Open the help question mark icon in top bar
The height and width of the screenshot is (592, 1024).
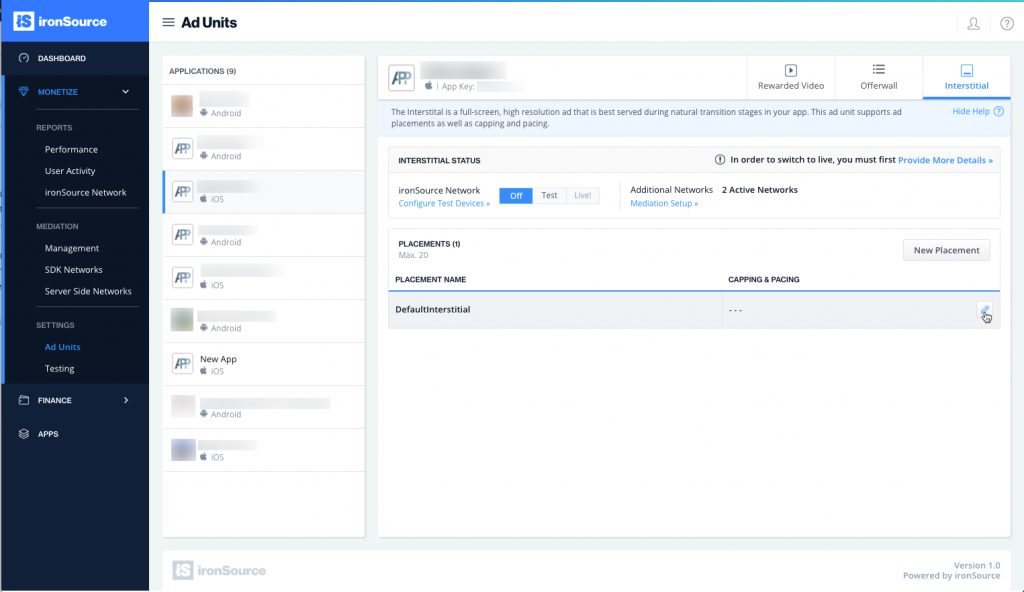(1006, 24)
